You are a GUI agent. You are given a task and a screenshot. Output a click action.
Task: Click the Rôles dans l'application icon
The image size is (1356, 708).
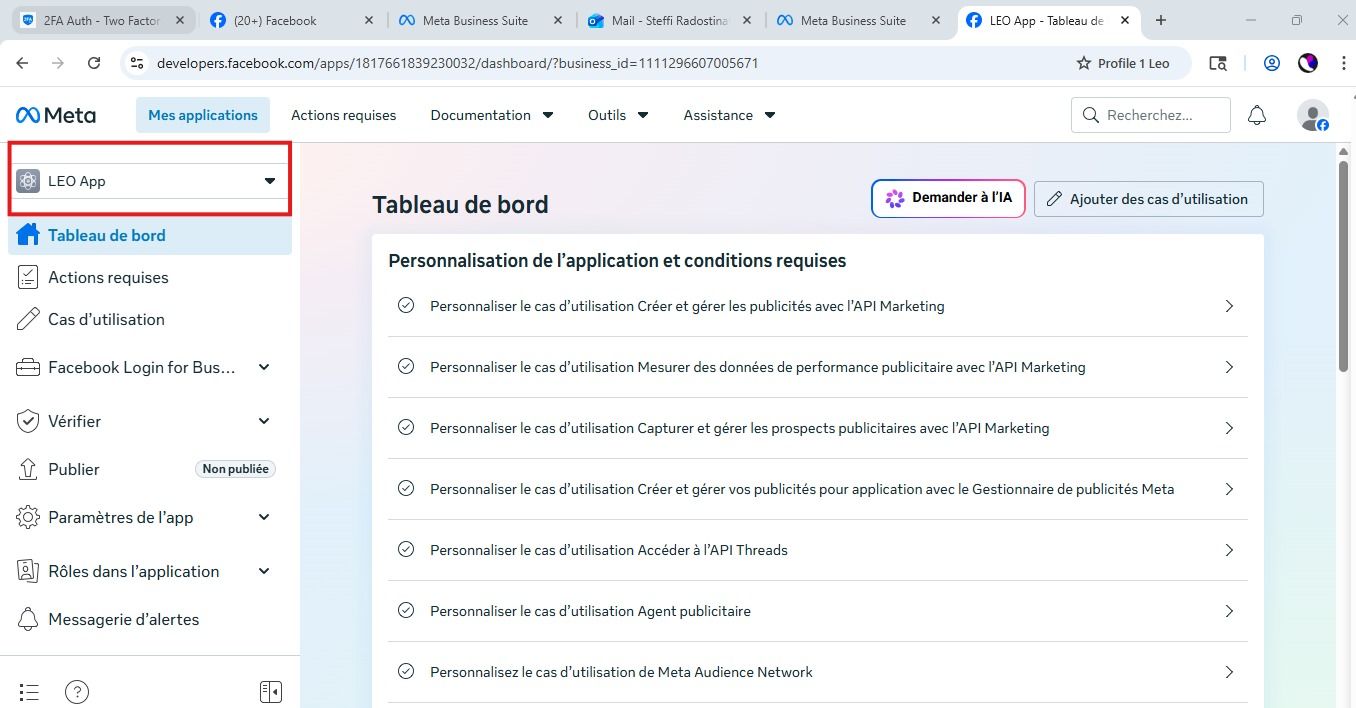coord(28,571)
